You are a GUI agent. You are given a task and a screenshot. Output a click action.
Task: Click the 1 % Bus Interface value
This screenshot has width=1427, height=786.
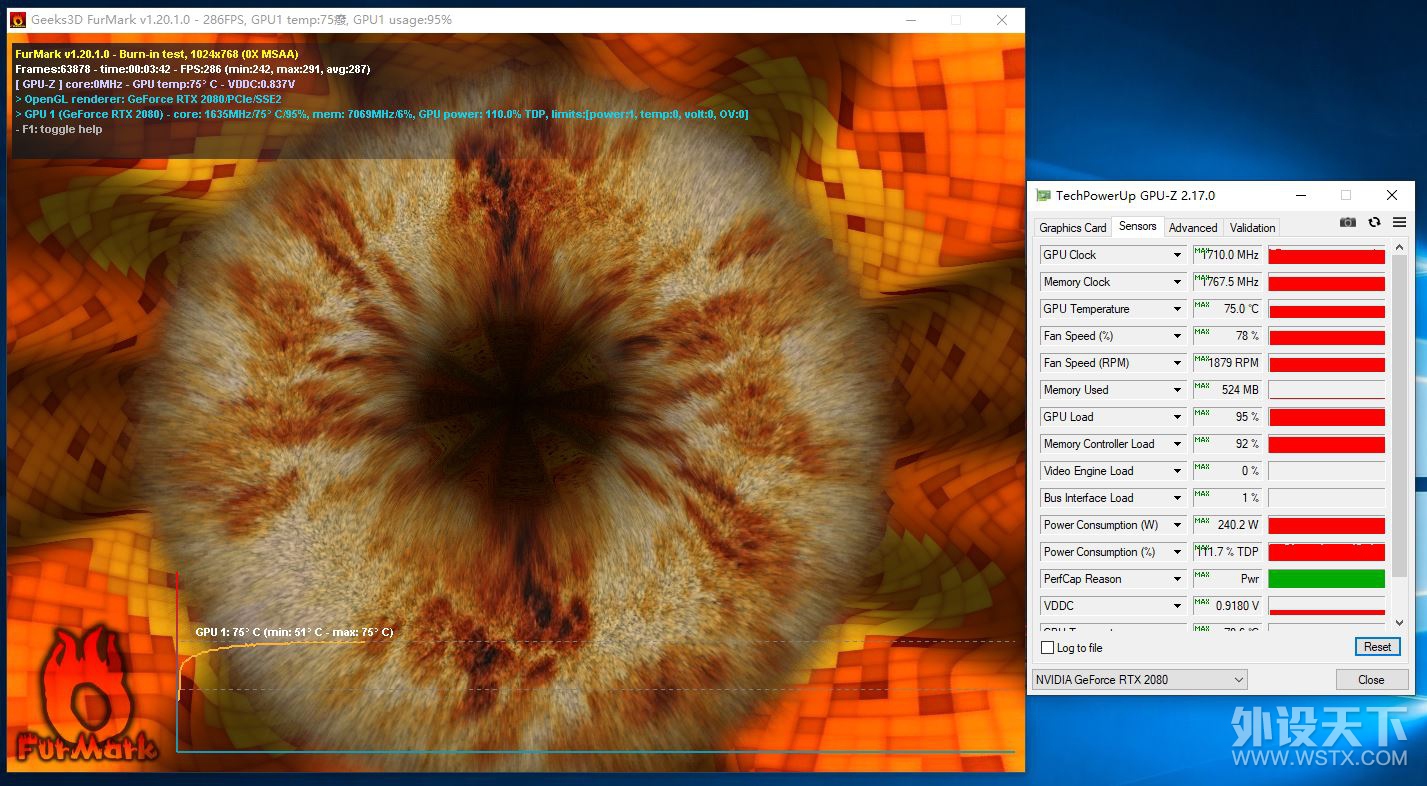[1227, 498]
